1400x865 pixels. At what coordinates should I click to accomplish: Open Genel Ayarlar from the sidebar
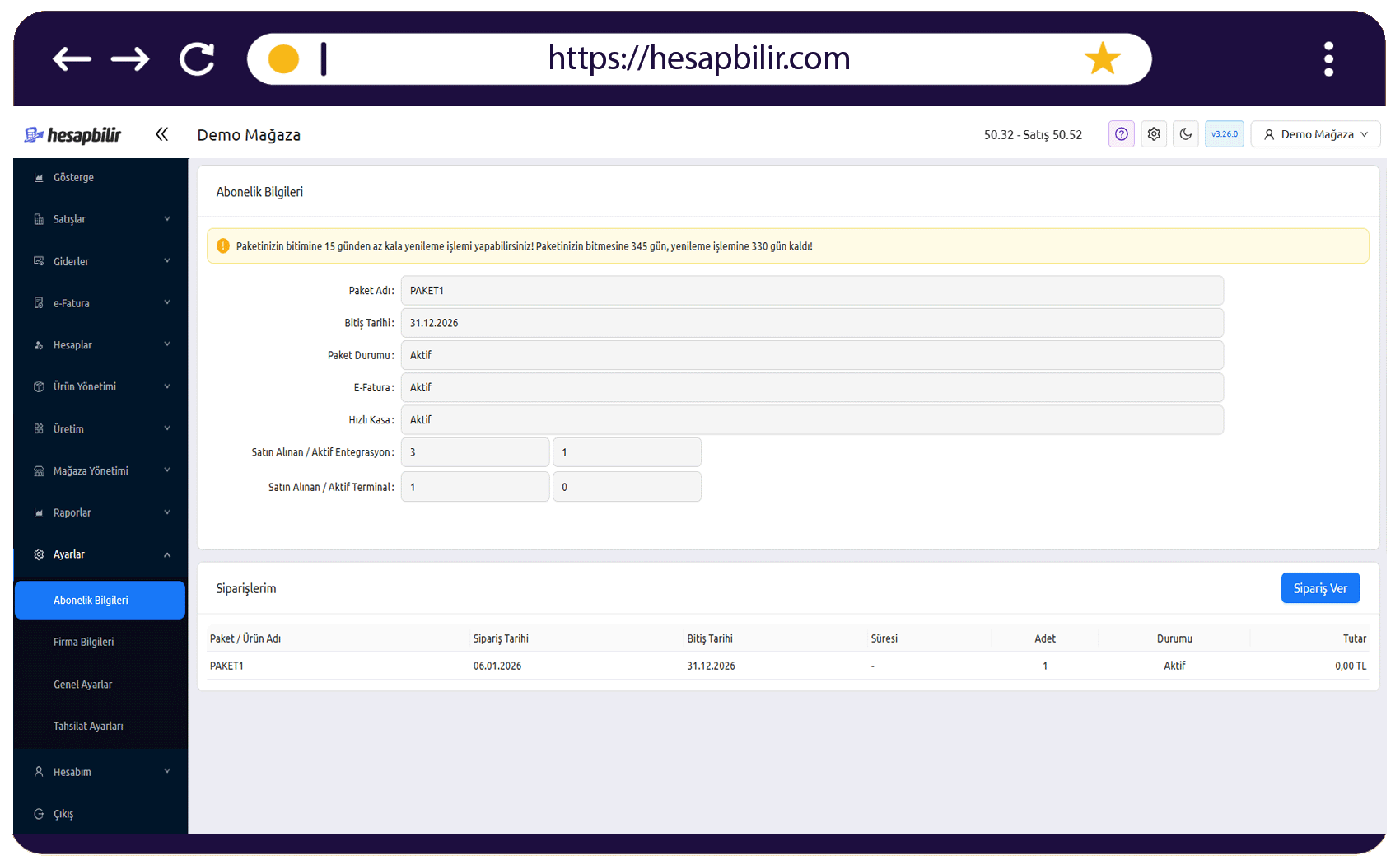coord(83,685)
